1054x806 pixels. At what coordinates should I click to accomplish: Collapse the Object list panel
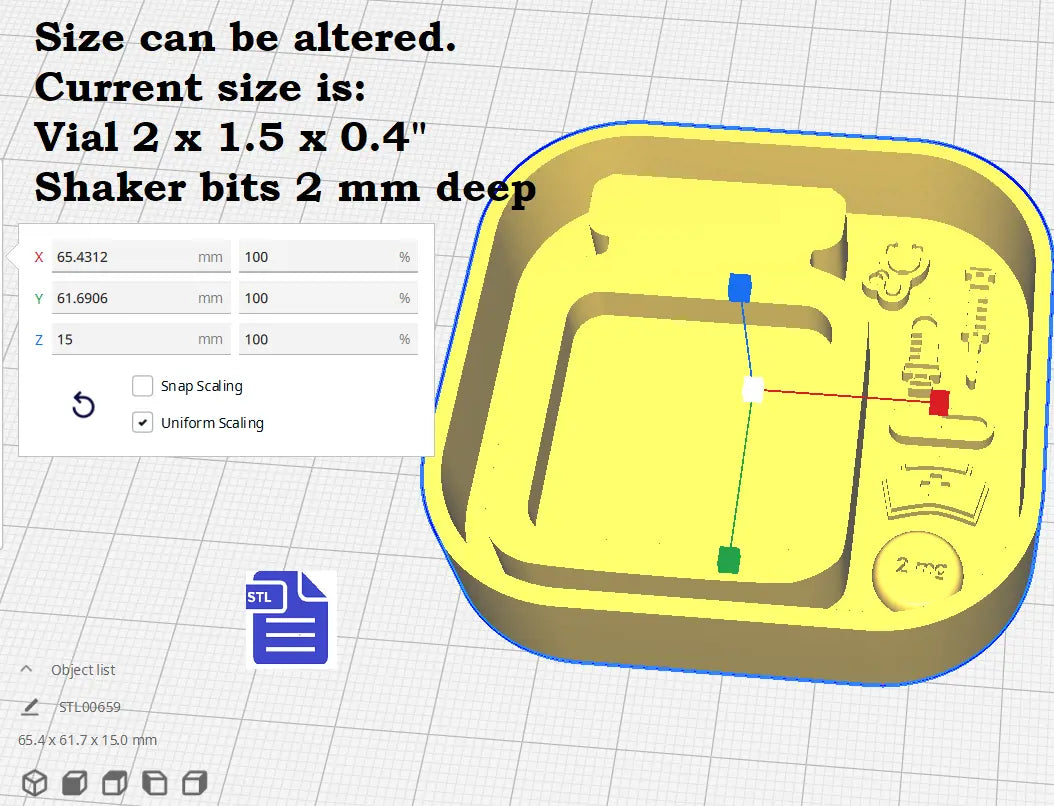click(x=27, y=669)
